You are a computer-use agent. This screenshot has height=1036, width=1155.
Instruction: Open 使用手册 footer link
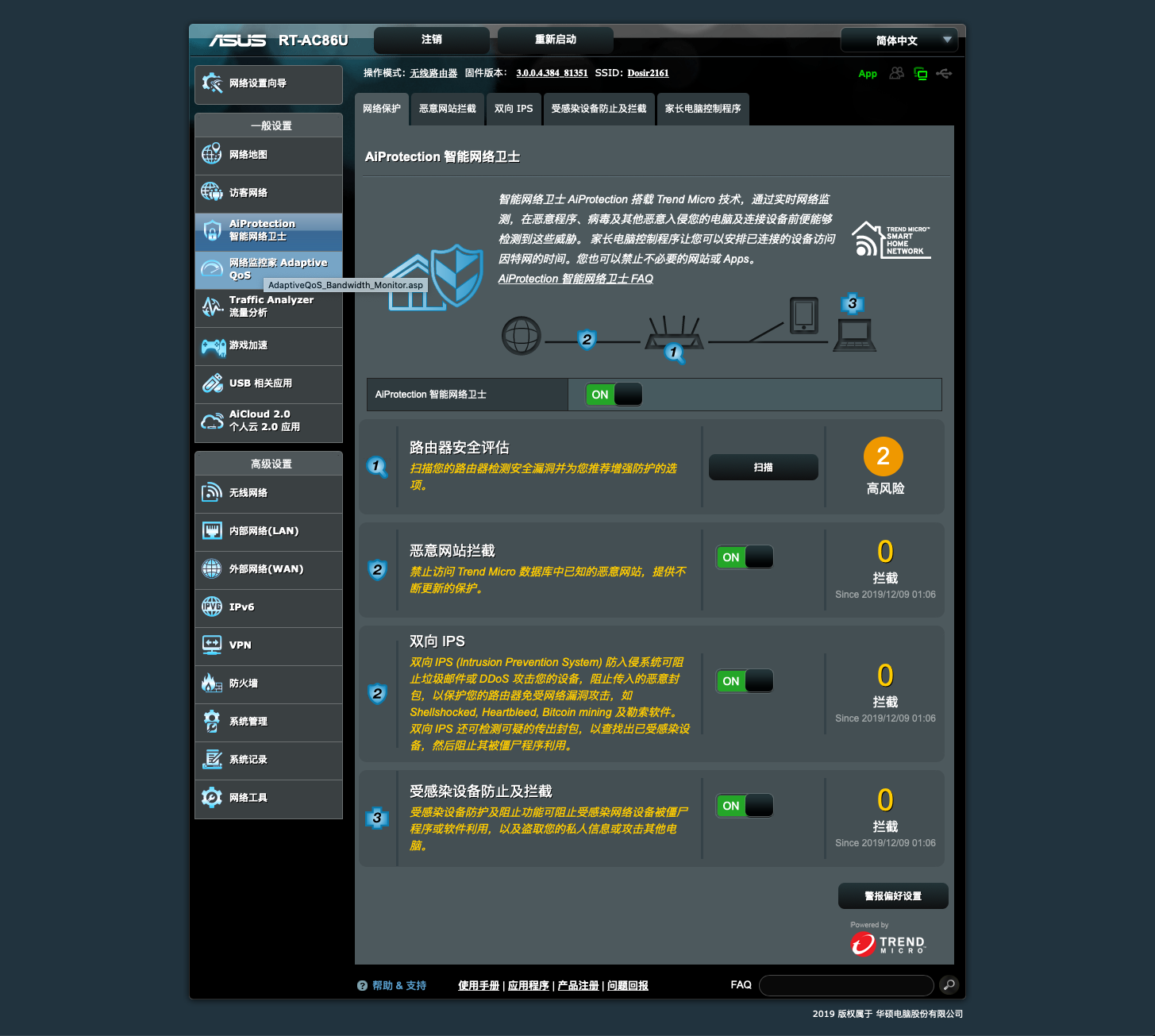click(x=479, y=985)
